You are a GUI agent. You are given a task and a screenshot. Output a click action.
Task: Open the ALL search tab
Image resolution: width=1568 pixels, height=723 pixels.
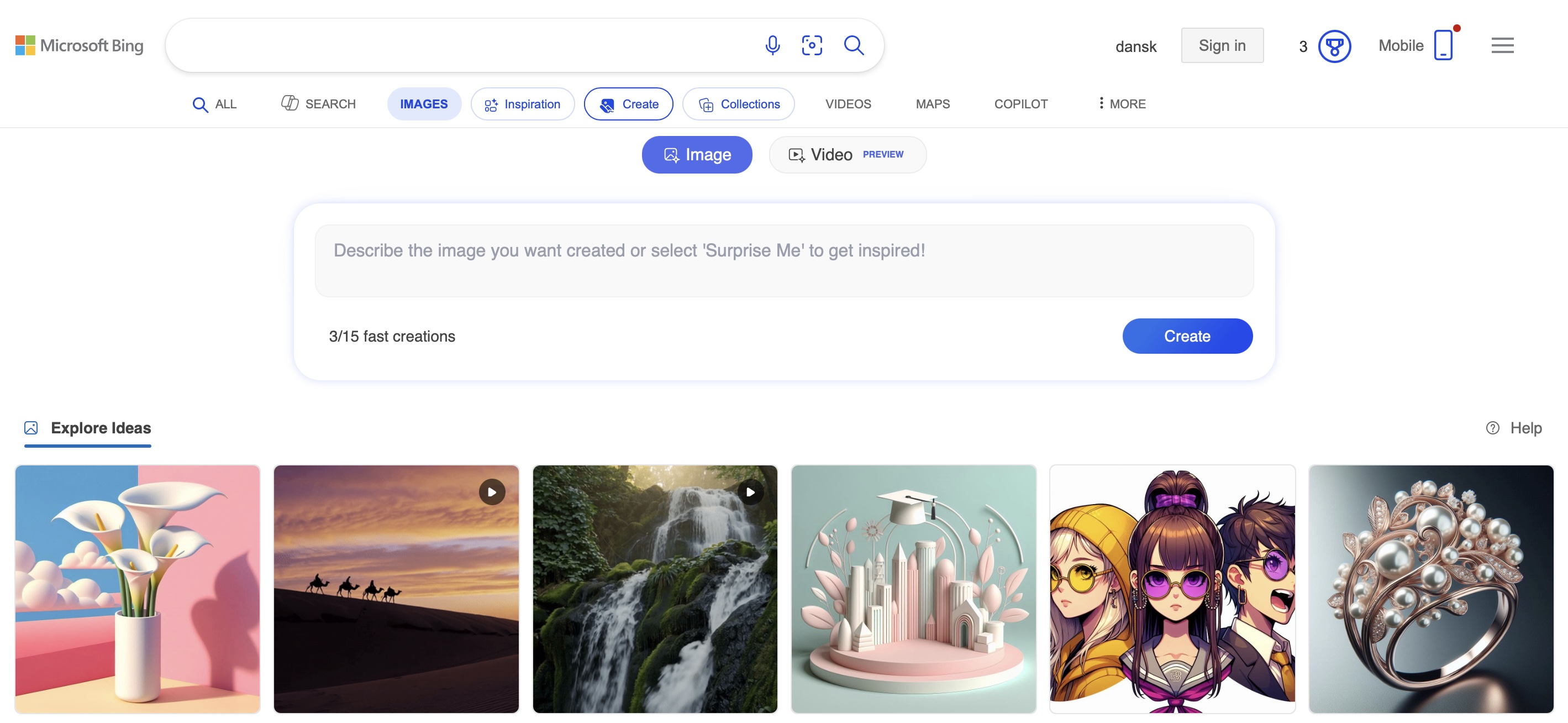(x=214, y=104)
